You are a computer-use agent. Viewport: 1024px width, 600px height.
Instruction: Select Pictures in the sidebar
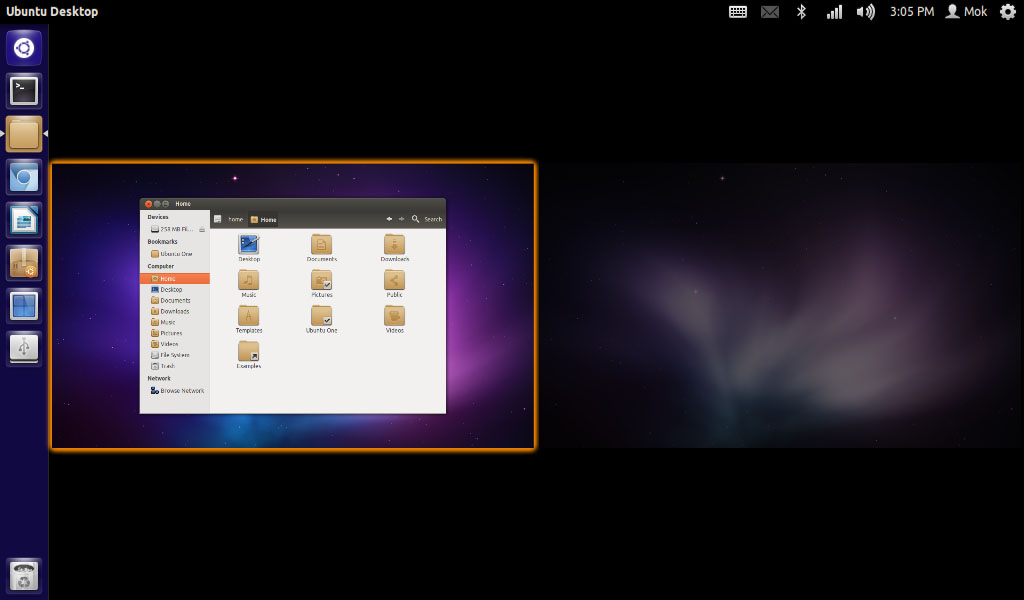[x=167, y=333]
